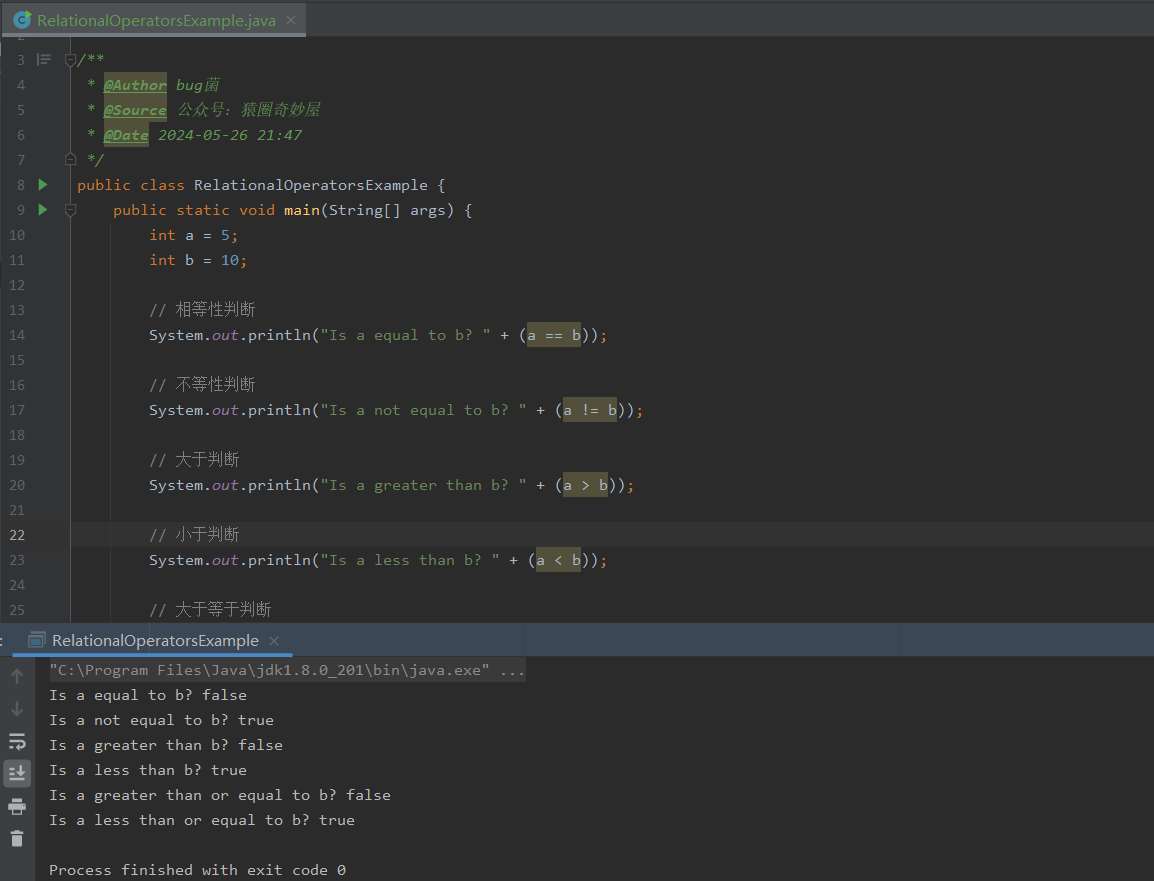The height and width of the screenshot is (881, 1154).
Task: Toggle scroll to end in console
Action: [x=17, y=773]
